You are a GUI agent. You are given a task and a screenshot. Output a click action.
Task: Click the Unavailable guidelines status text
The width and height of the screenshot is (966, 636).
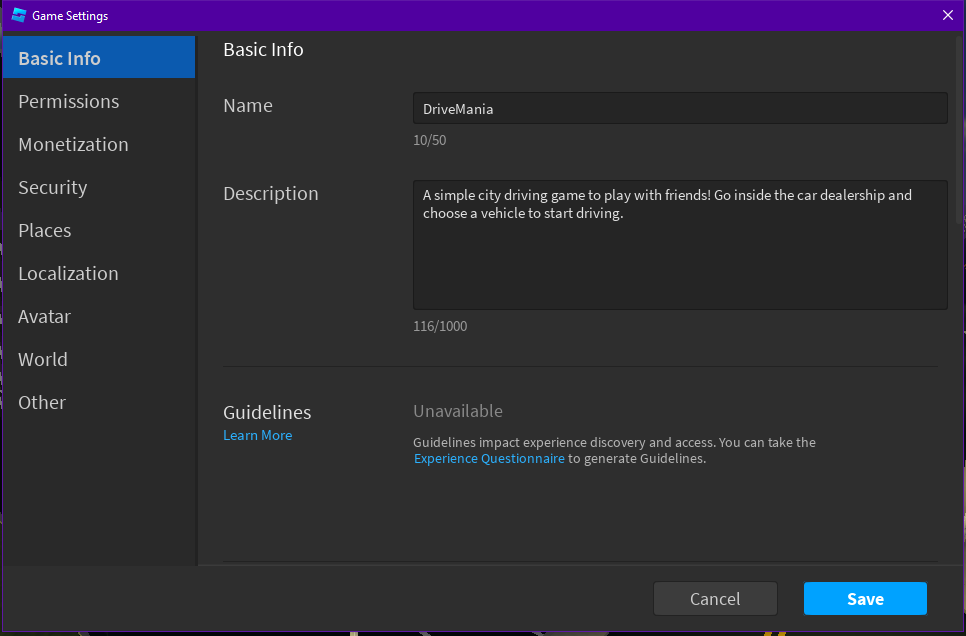(458, 411)
